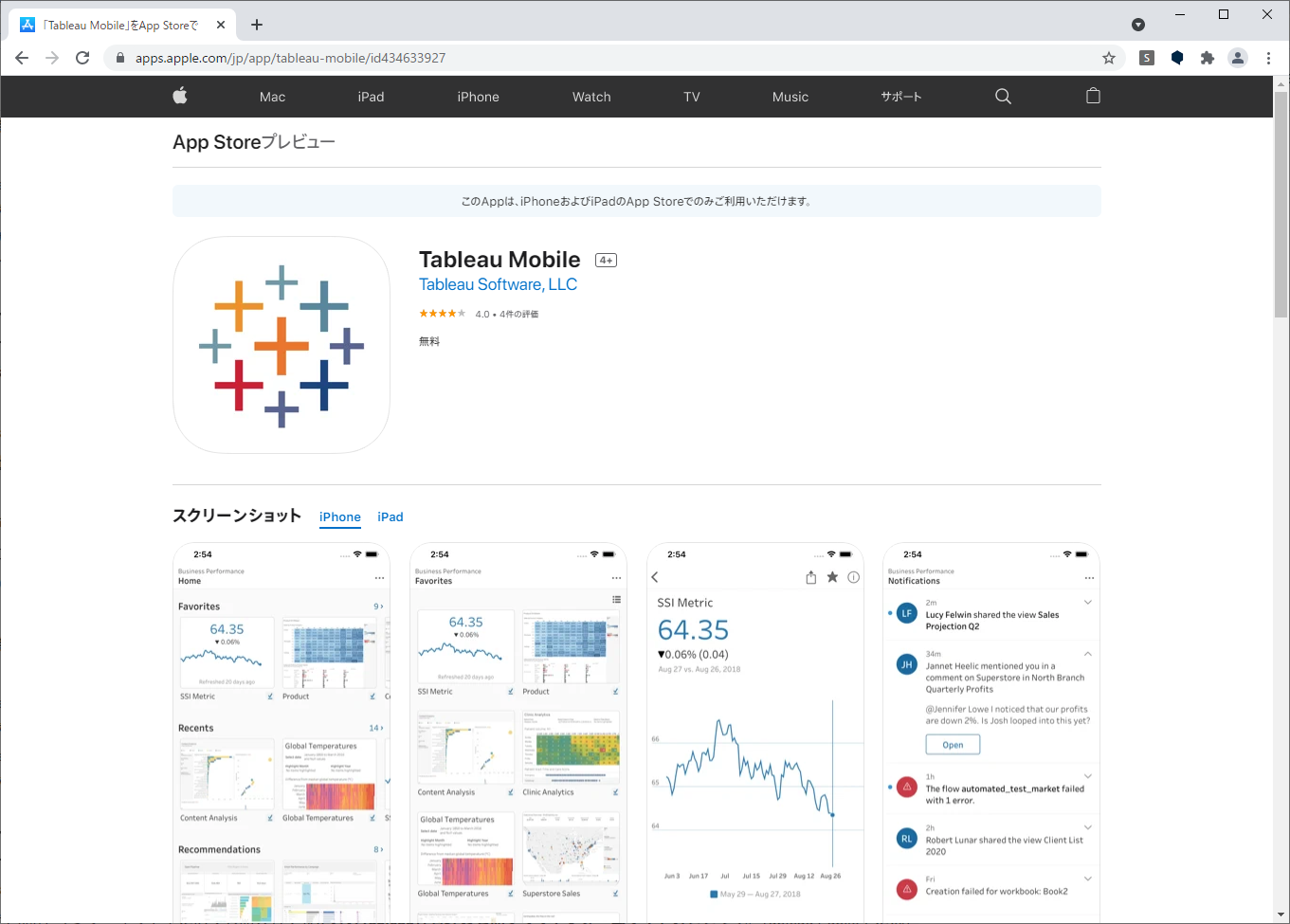This screenshot has height=924, width=1290.
Task: Open Mac in navigation bar
Action: [x=272, y=97]
